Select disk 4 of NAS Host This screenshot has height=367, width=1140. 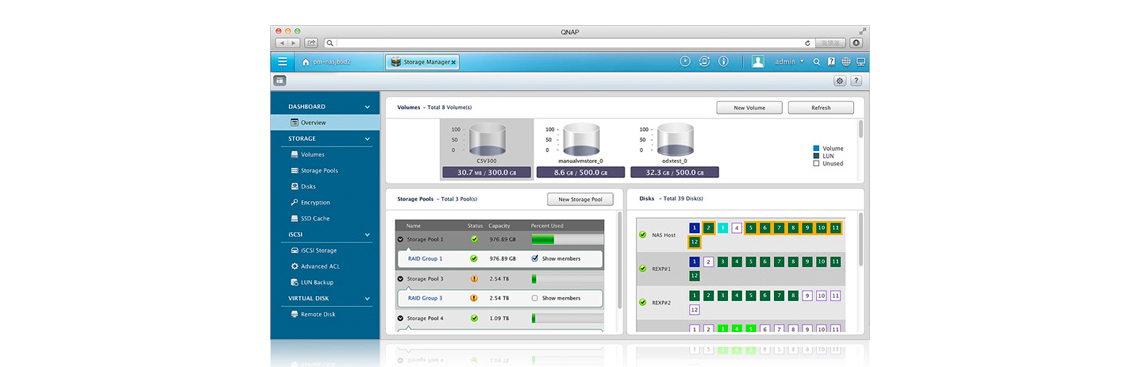click(x=736, y=227)
